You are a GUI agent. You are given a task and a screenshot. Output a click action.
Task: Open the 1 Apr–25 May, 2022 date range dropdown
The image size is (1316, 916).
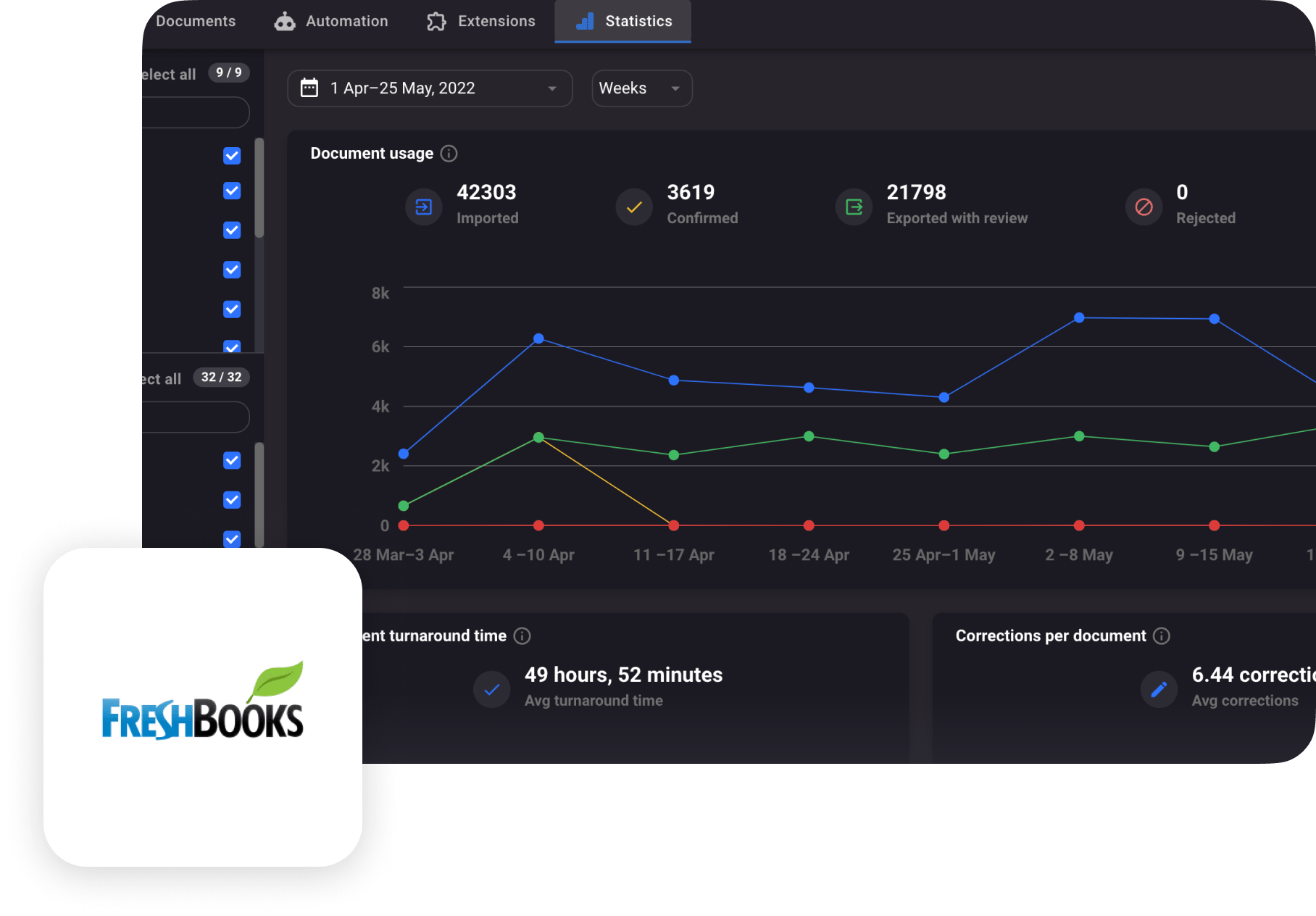tap(430, 88)
